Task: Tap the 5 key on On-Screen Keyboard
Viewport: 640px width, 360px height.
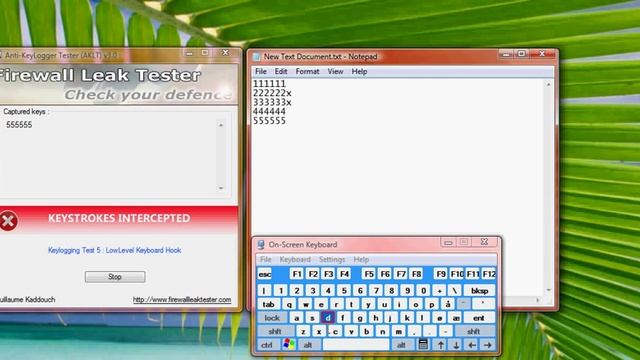Action: click(344, 291)
